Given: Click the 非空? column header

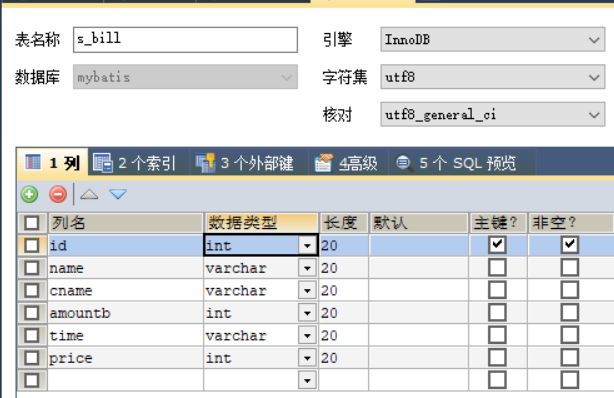Looking at the screenshot, I should [571, 223].
